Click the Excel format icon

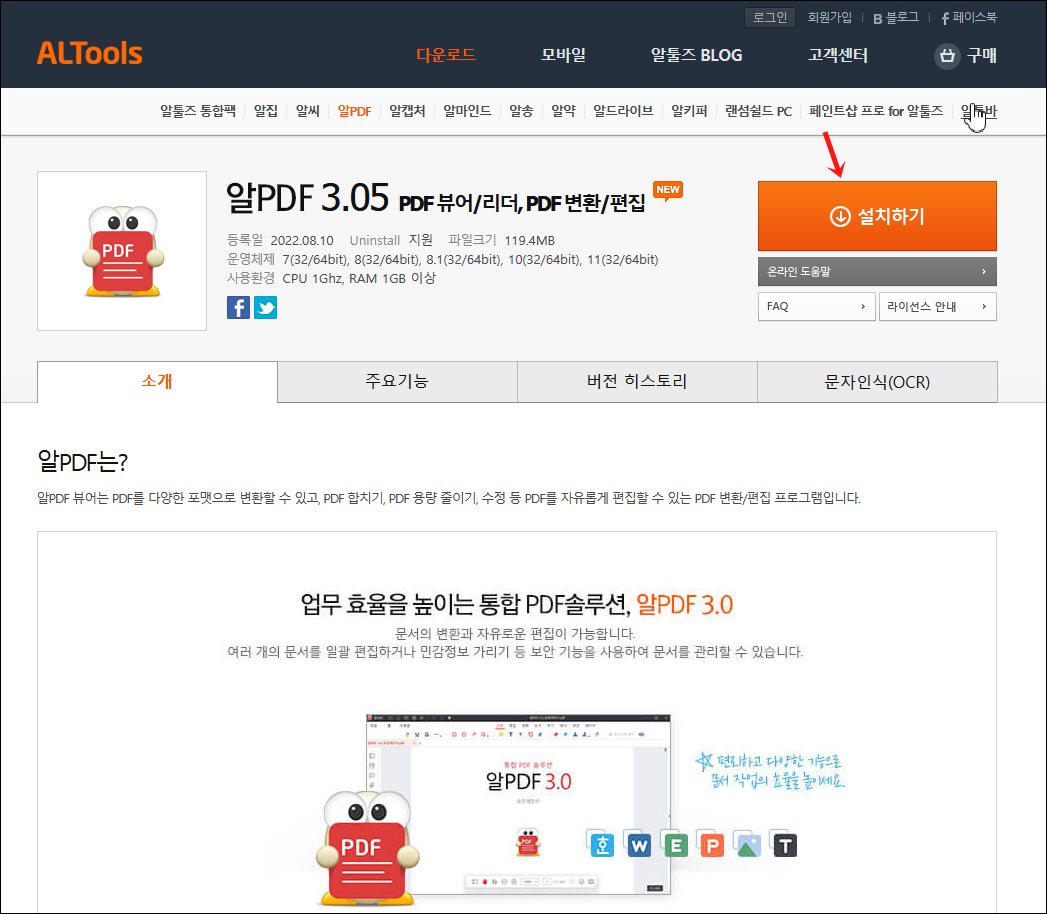675,845
